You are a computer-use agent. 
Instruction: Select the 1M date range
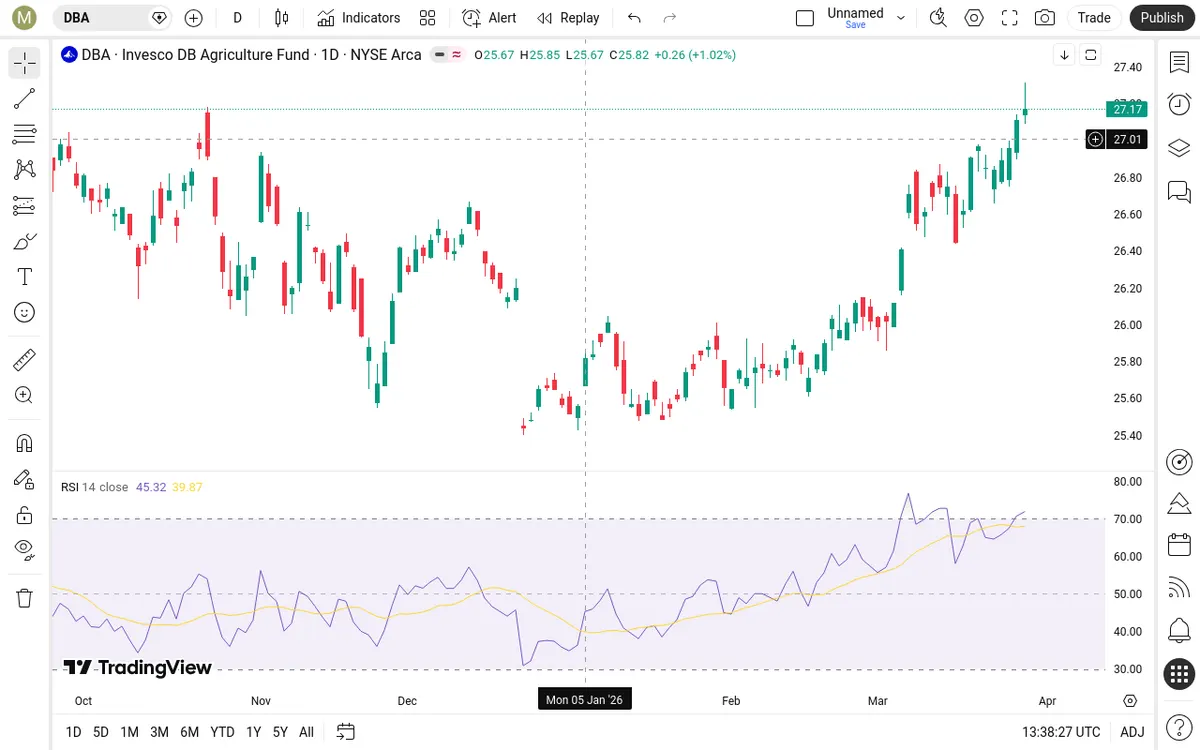tap(129, 732)
